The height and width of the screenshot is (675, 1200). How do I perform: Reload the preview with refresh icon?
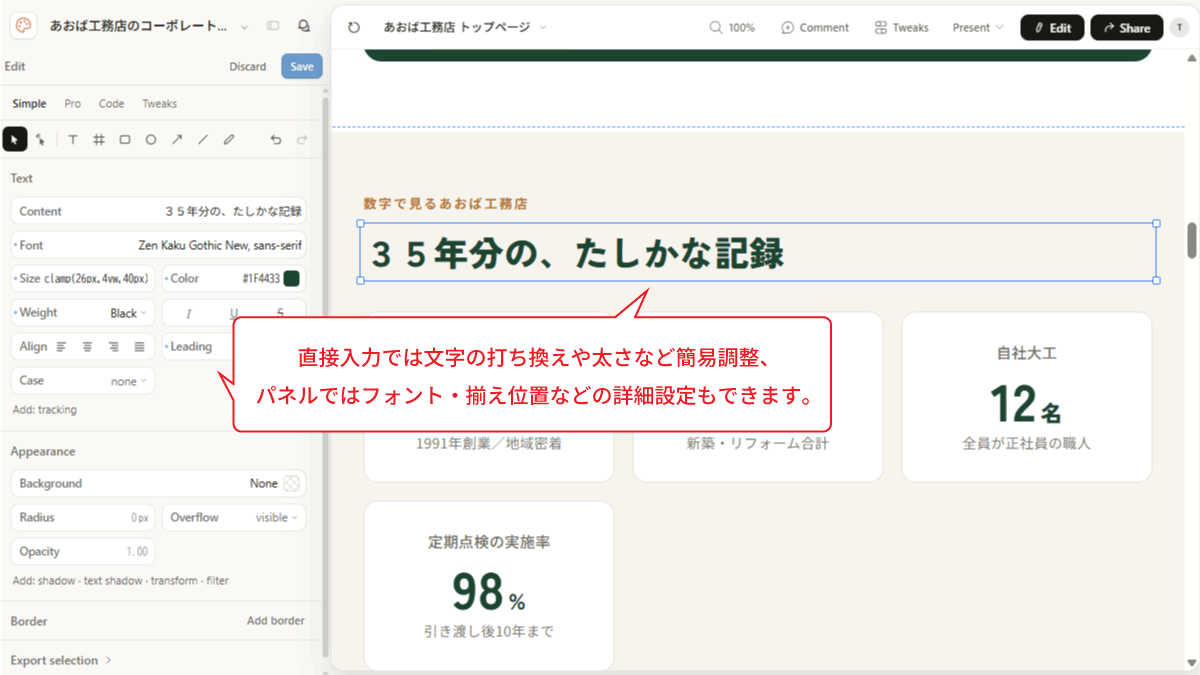[x=354, y=28]
